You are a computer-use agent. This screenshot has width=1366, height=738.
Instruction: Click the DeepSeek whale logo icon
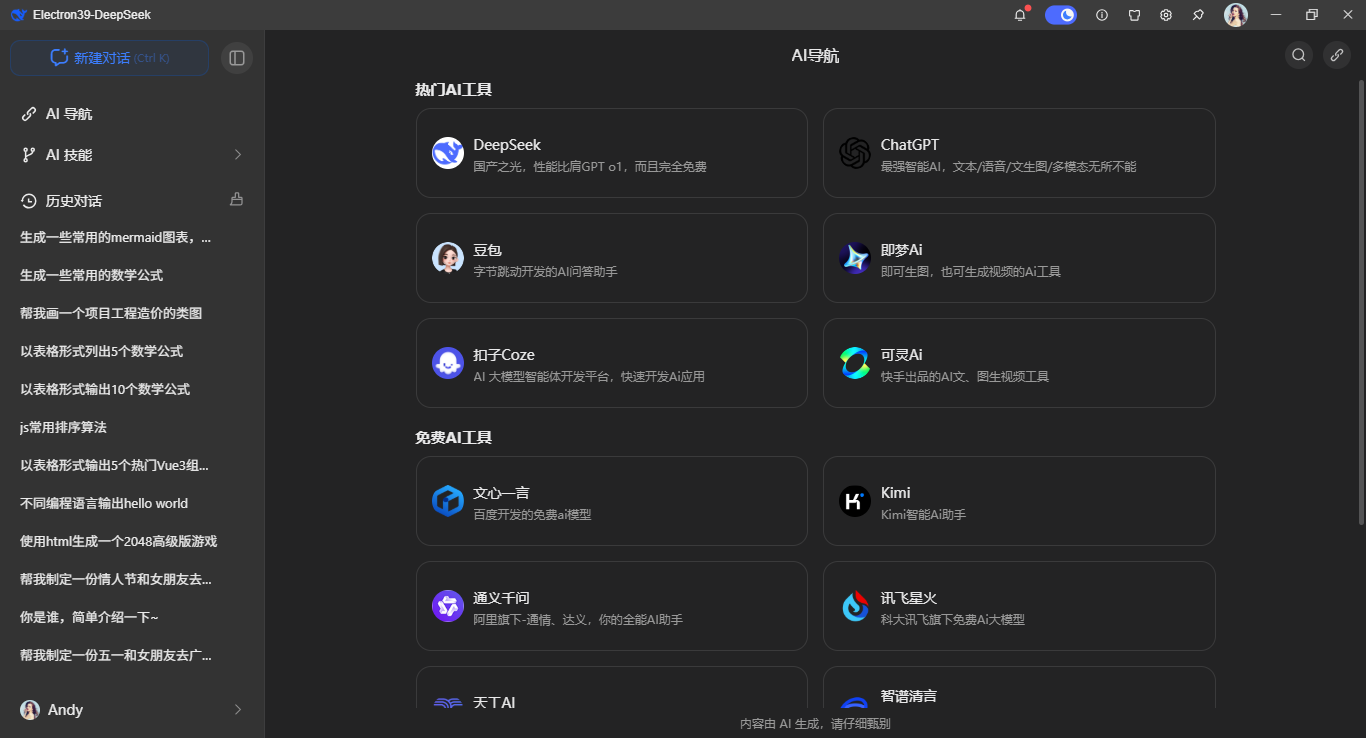tap(447, 153)
